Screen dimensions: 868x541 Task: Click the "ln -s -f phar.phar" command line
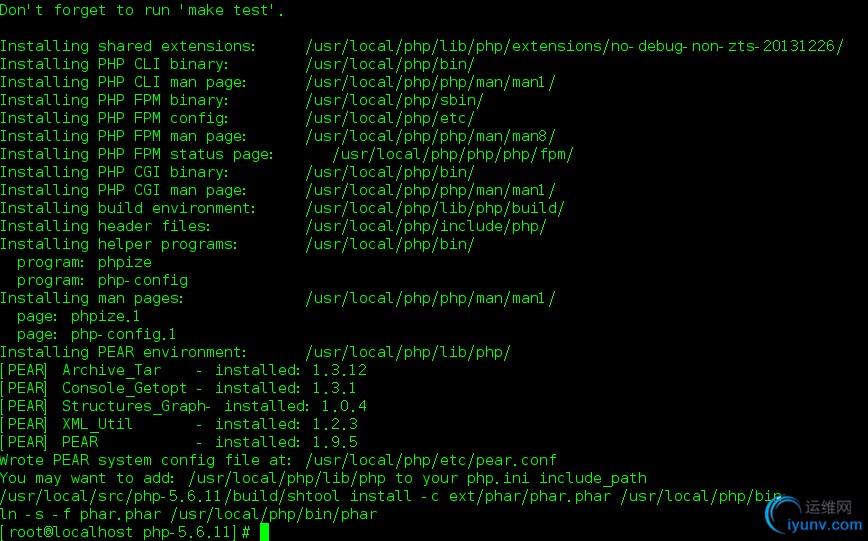[x=188, y=514]
